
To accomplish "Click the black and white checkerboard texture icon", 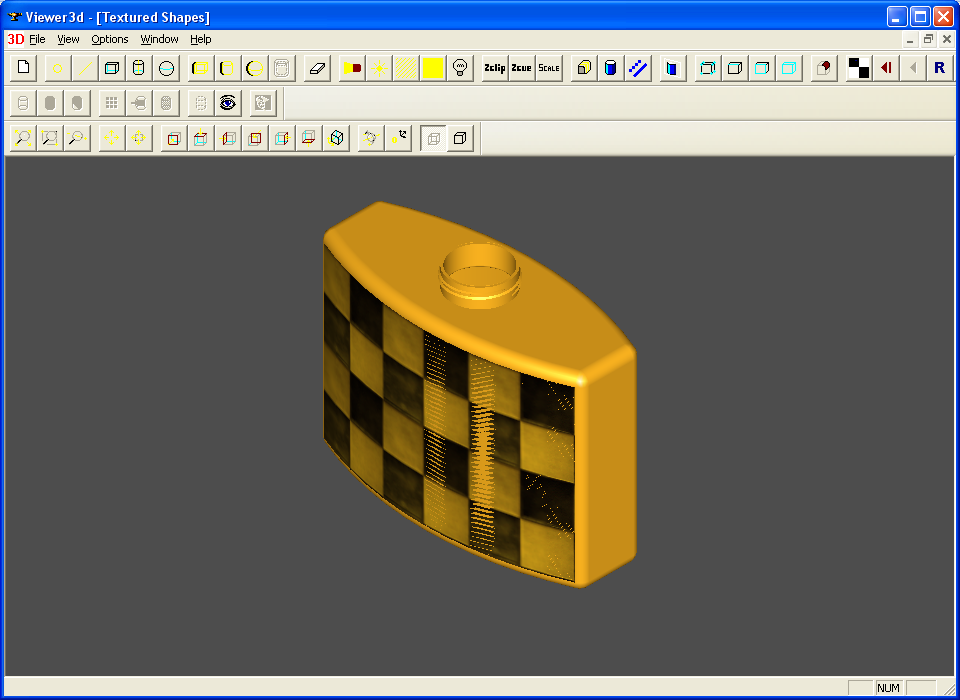I will 858,68.
